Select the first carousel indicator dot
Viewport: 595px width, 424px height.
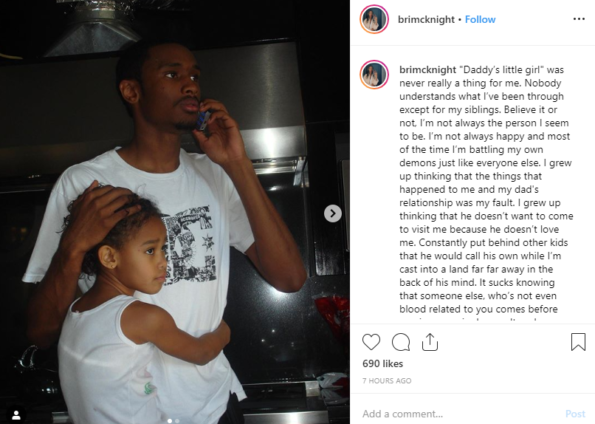pos(170,421)
